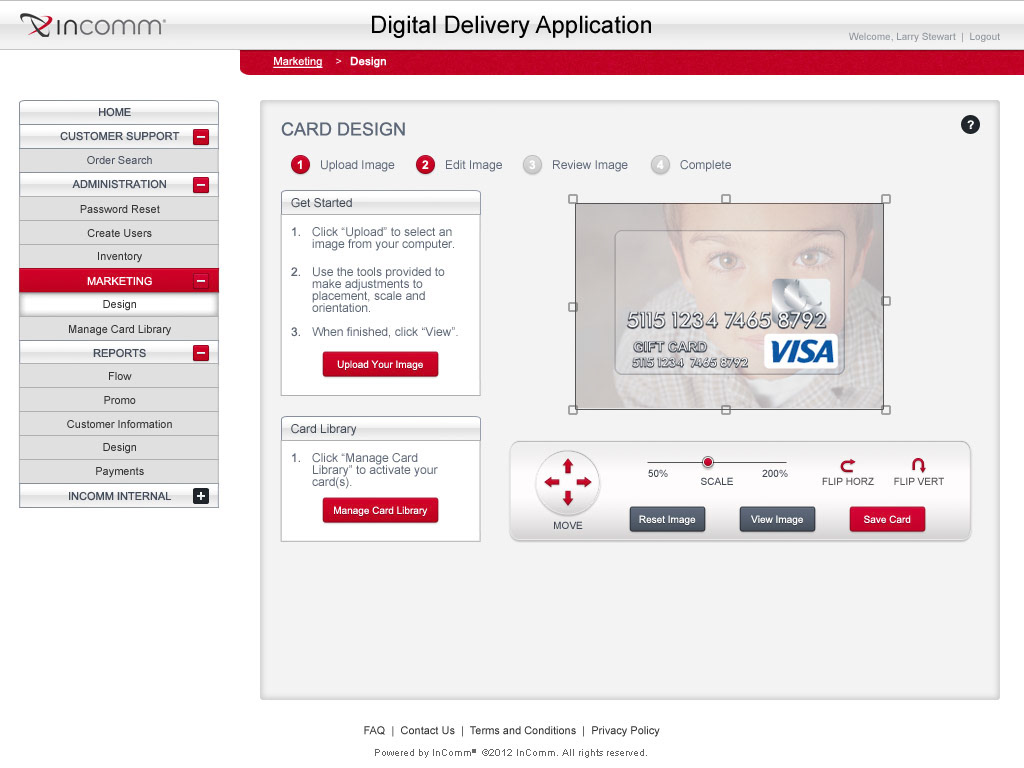Click the Design breadcrumb text
The image size is (1024, 768).
coord(368,61)
